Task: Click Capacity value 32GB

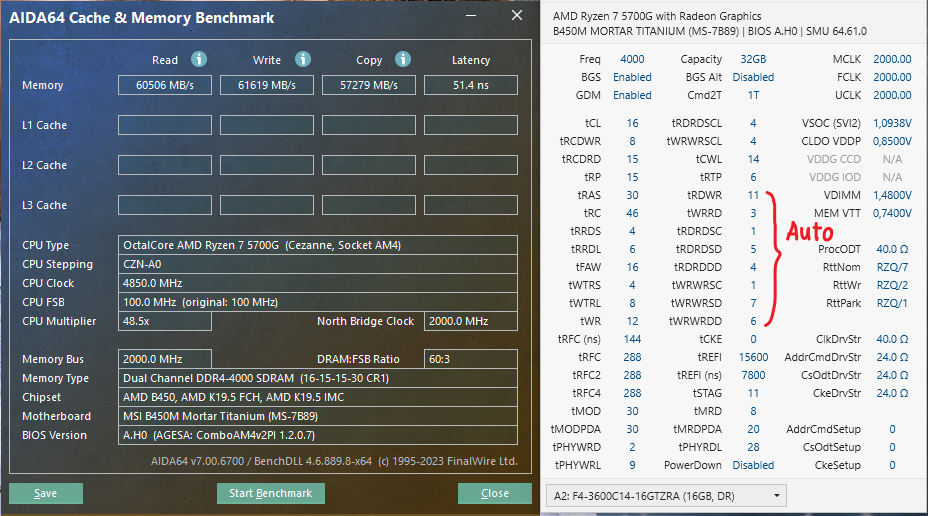Action: [x=753, y=59]
